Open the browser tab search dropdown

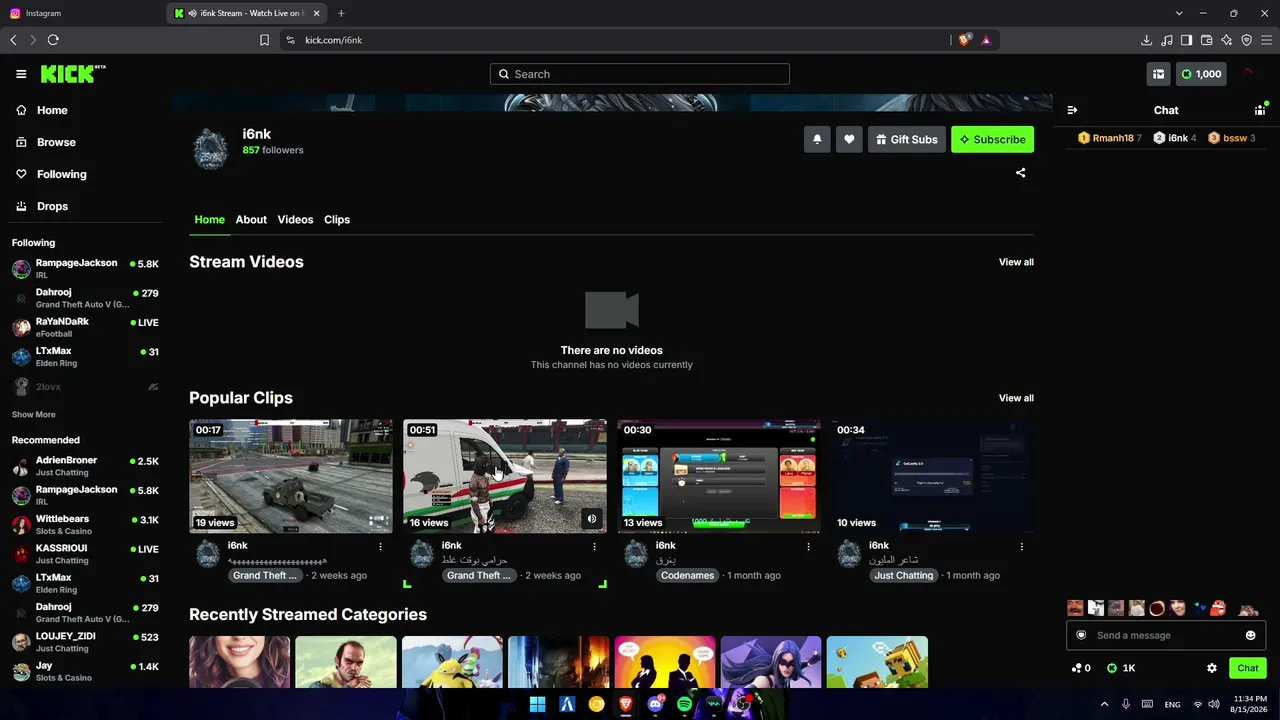pos(1179,13)
